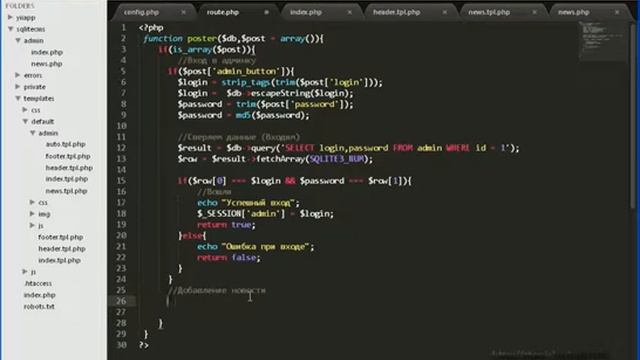Collapse the default folder arrow

[x=25, y=122]
